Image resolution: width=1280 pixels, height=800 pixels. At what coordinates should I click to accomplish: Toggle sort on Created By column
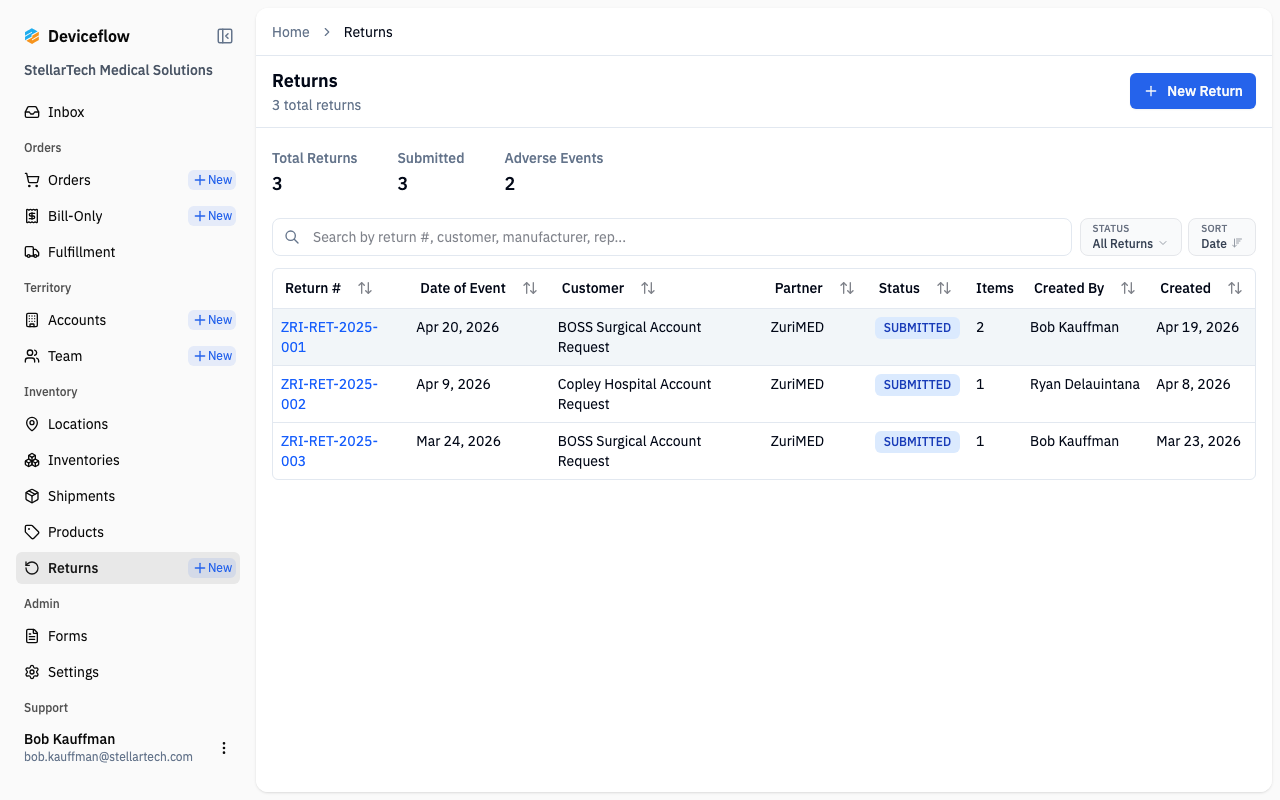tap(1128, 288)
